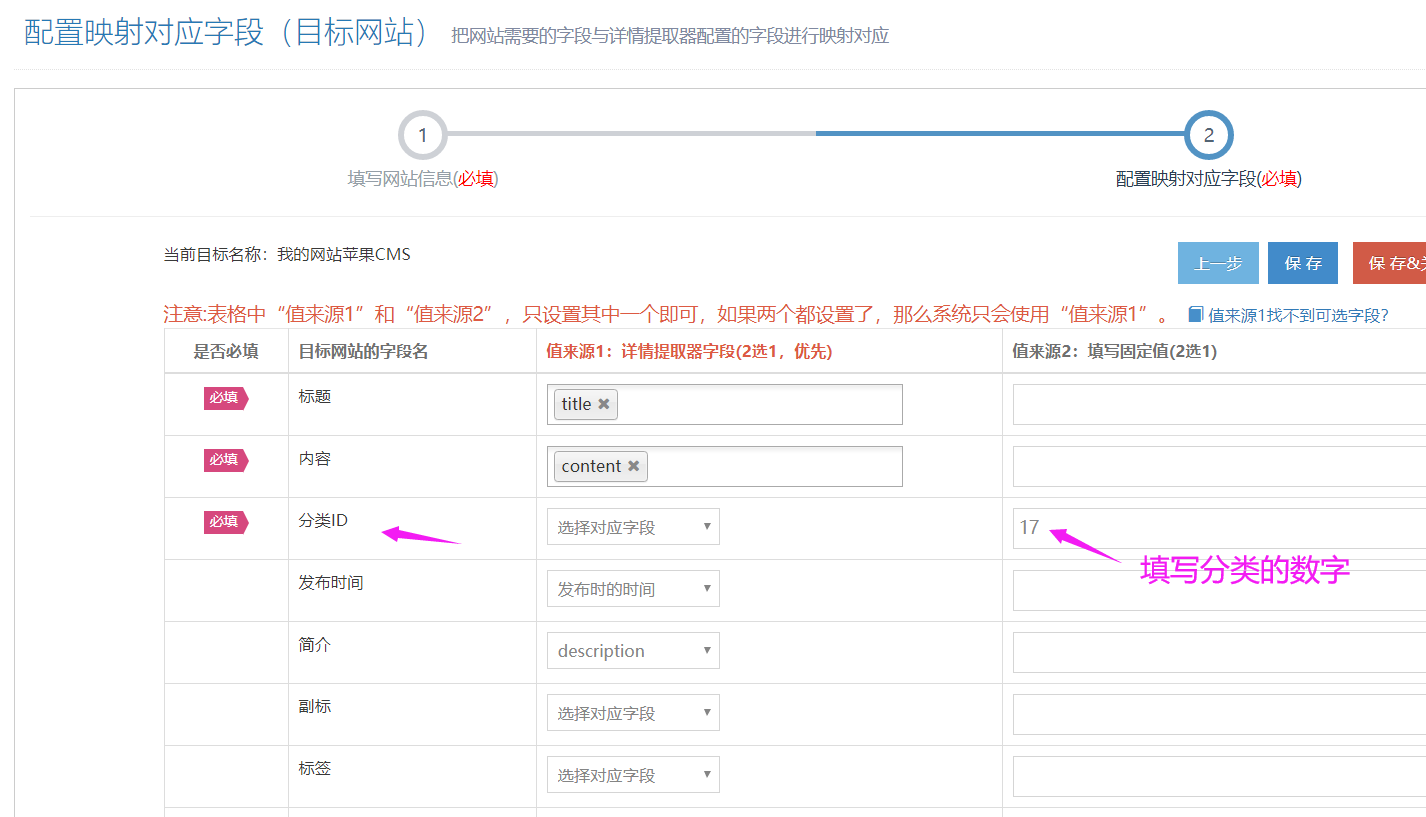Open the 值来源1找不到可选字段 help link

click(x=1298, y=315)
